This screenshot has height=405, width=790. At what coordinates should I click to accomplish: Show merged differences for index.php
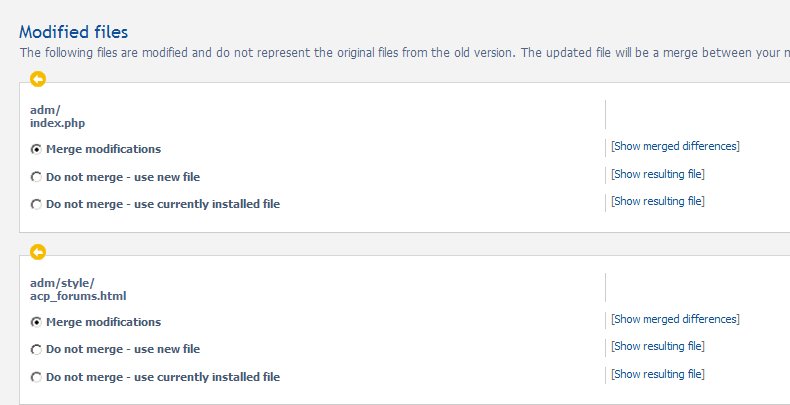click(x=675, y=146)
